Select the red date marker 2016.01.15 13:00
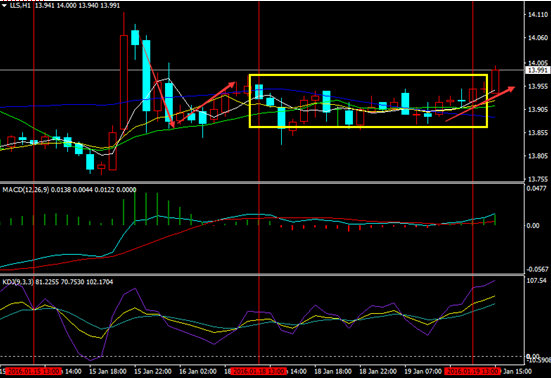The width and height of the screenshot is (551, 378). (x=33, y=371)
